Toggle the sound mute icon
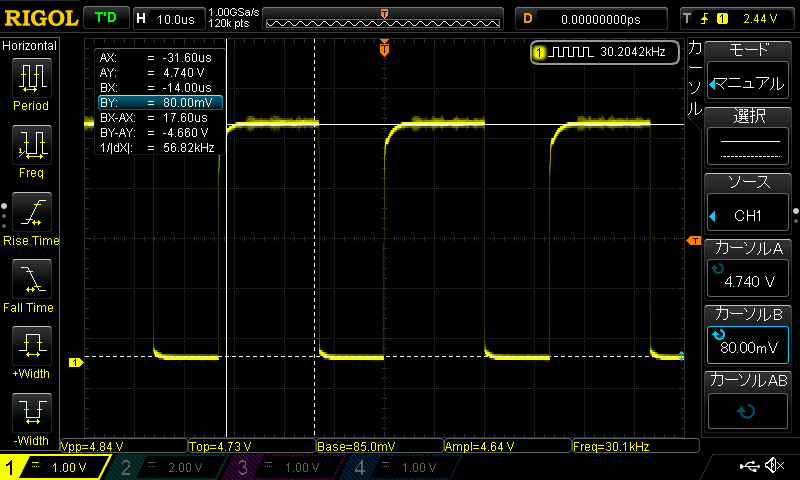Image resolution: width=800 pixels, height=480 pixels. coord(776,465)
